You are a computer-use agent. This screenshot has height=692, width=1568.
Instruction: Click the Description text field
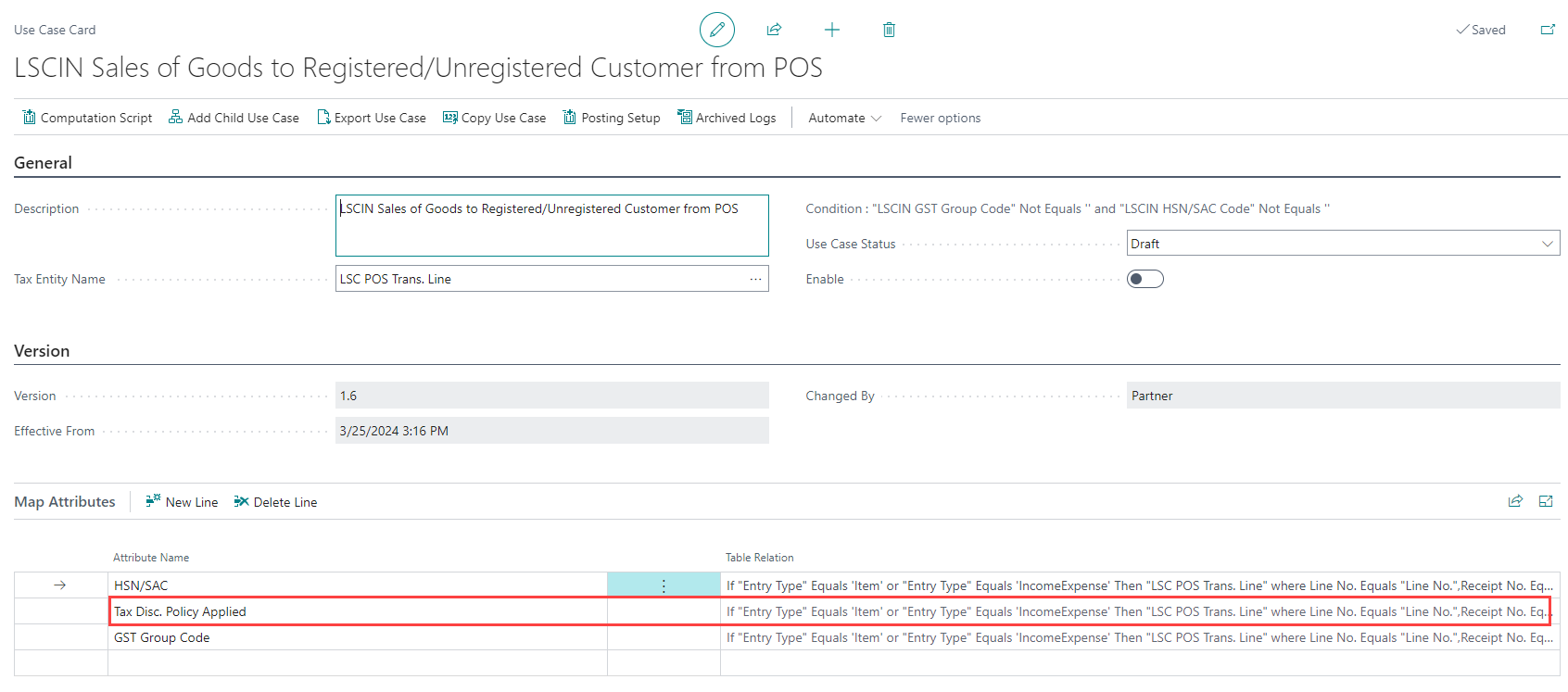point(551,225)
